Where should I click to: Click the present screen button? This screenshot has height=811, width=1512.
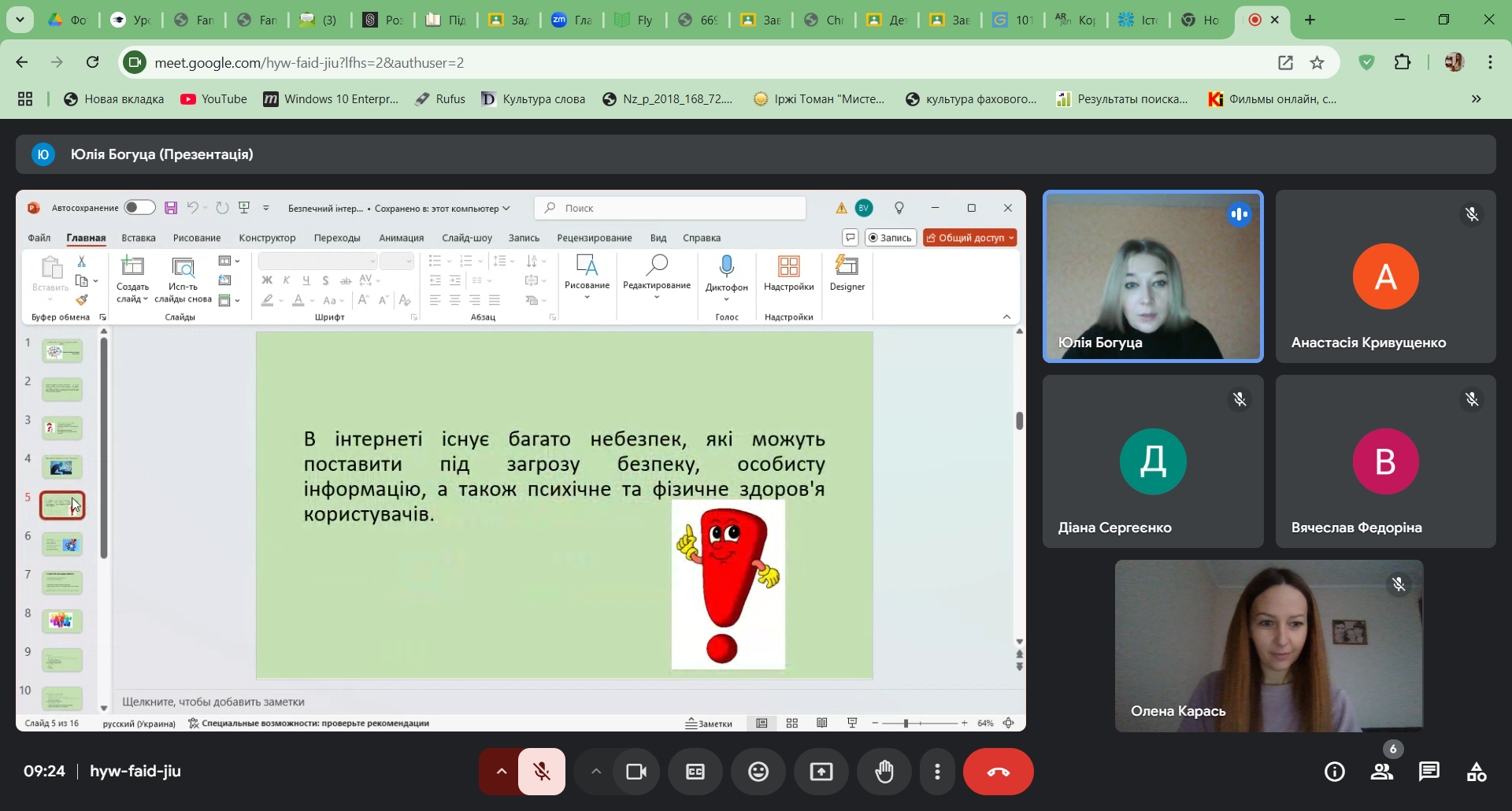tap(821, 772)
